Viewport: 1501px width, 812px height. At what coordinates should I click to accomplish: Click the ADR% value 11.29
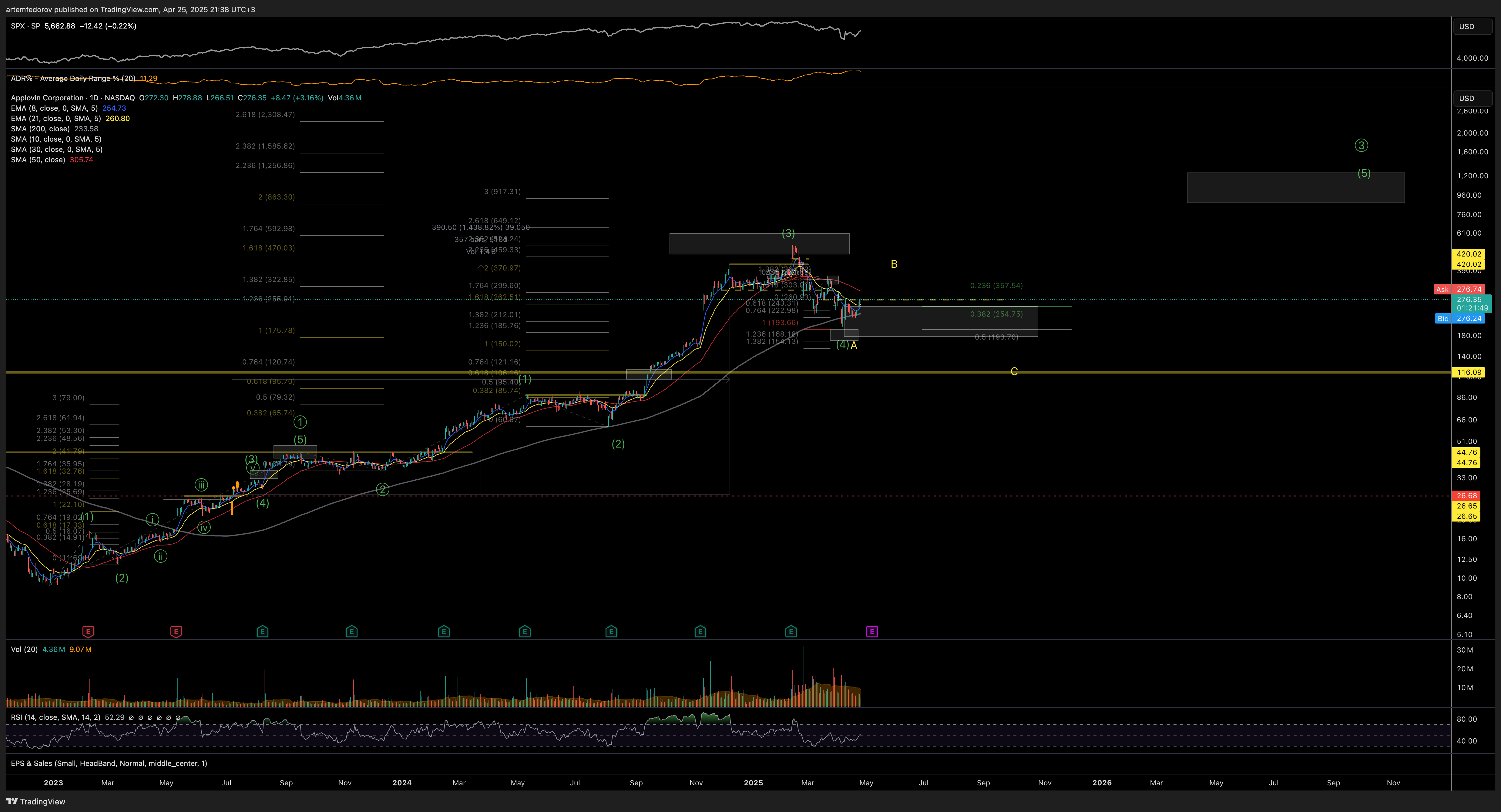coord(149,79)
